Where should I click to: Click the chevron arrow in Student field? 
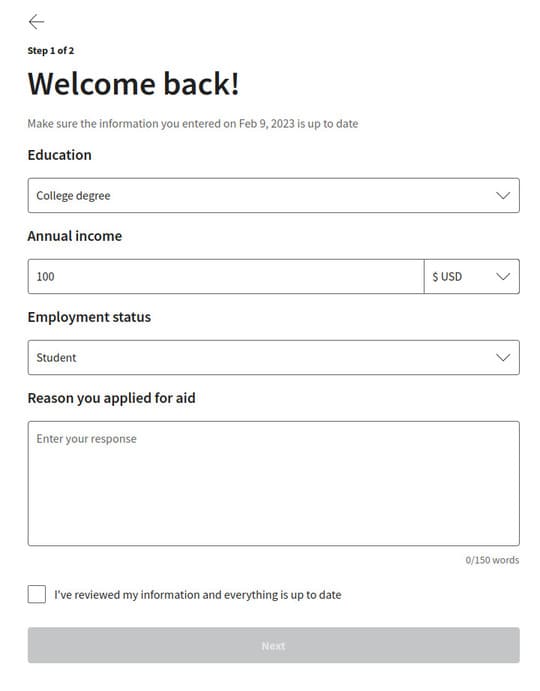click(x=503, y=357)
